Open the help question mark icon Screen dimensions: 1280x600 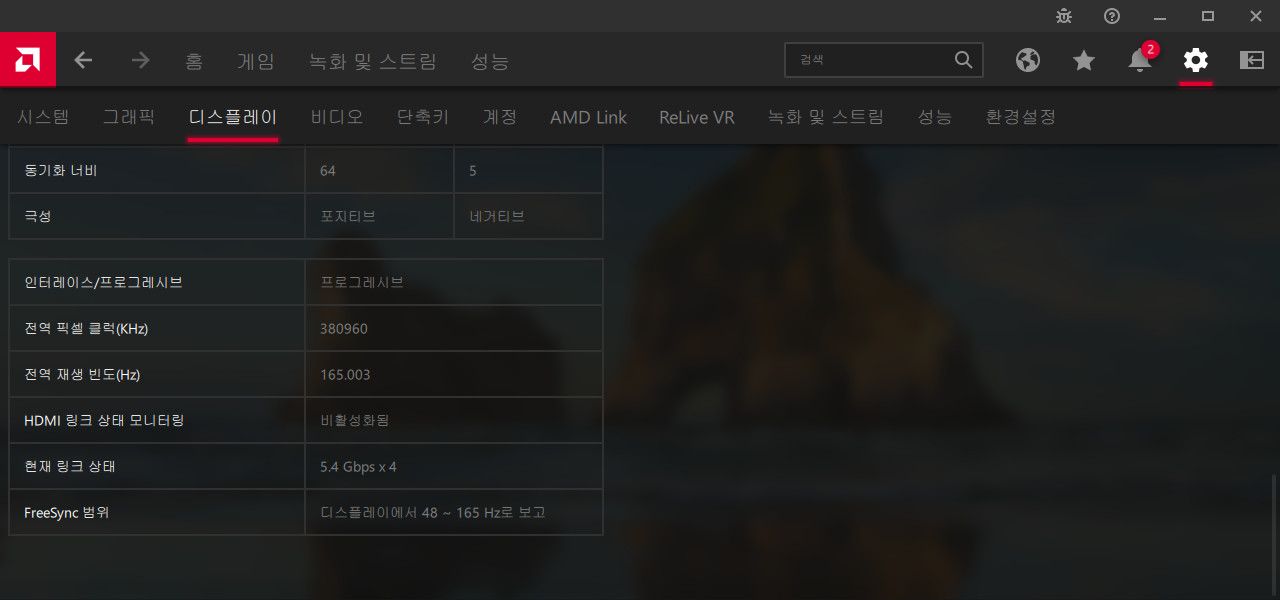pos(1112,16)
